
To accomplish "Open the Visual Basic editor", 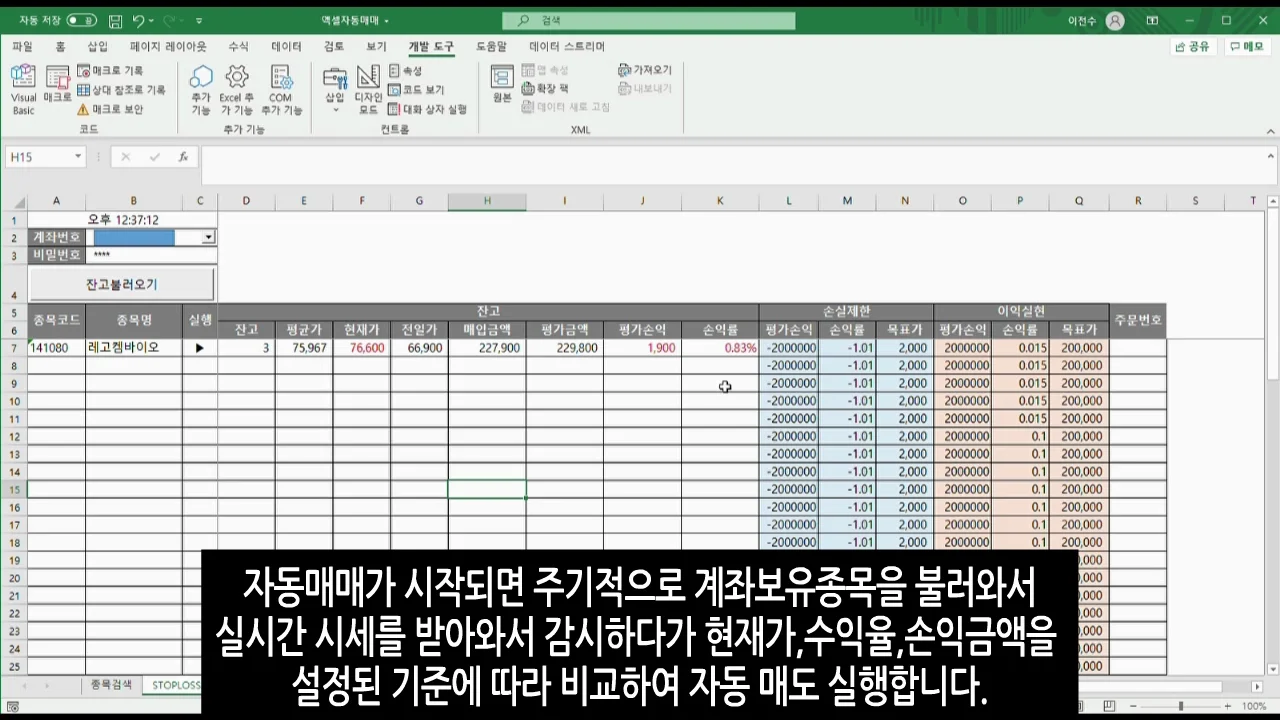I will coord(23,90).
